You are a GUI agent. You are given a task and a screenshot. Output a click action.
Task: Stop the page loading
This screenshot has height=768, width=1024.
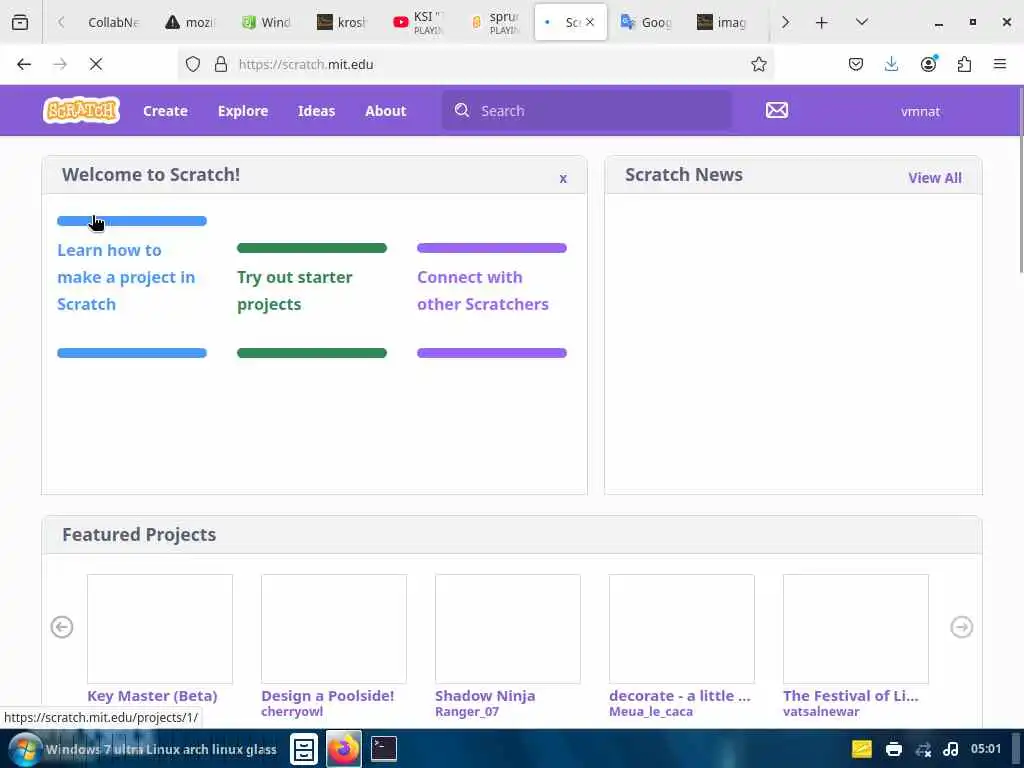(x=96, y=64)
